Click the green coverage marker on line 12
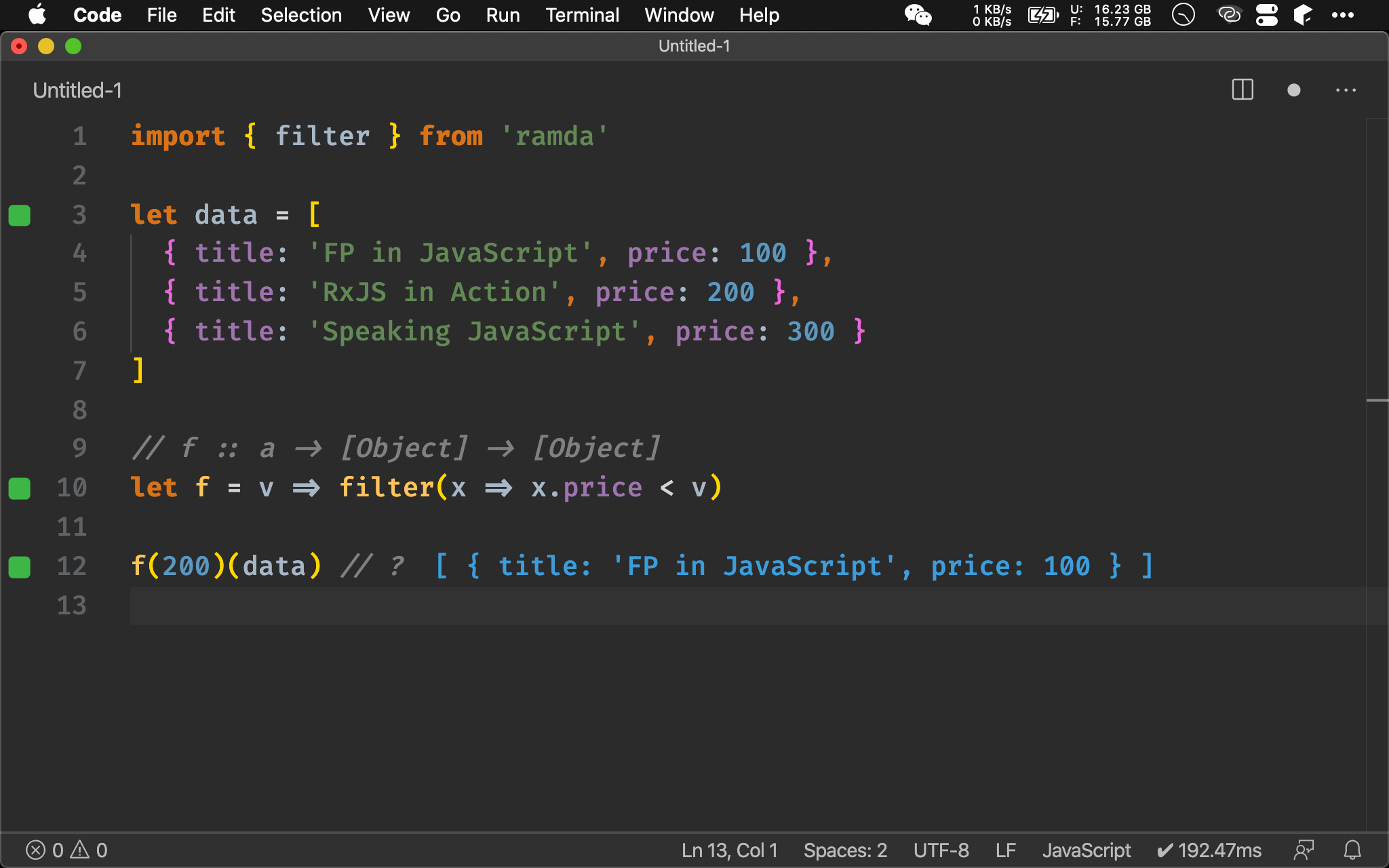The width and height of the screenshot is (1389, 868). (20, 567)
